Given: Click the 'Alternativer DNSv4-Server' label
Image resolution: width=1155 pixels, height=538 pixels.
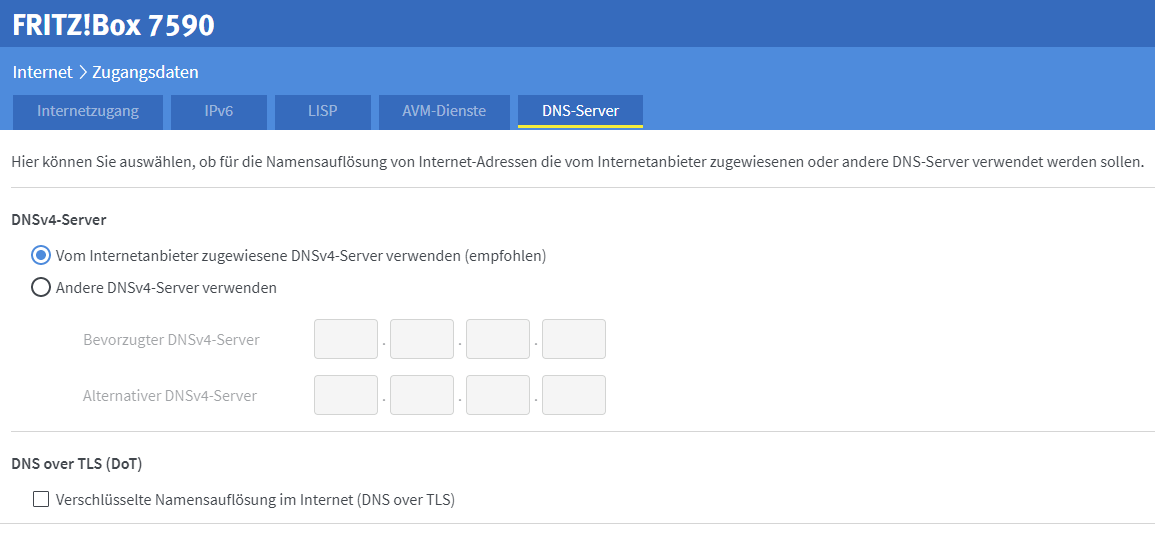Looking at the screenshot, I should tap(170, 396).
